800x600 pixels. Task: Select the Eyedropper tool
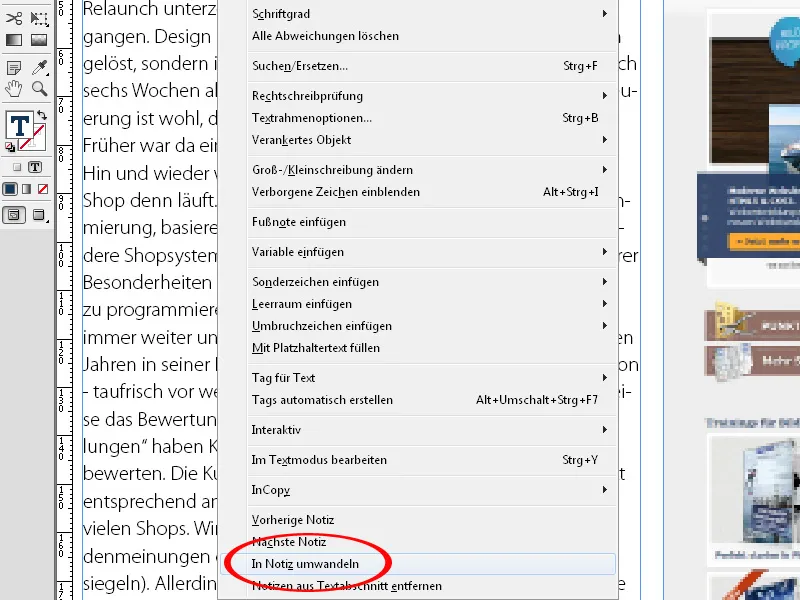[40, 65]
